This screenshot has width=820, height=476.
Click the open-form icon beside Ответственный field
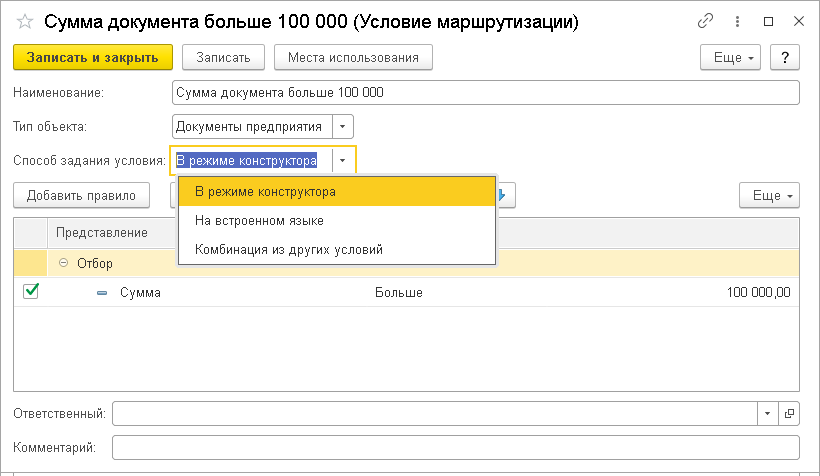789,413
